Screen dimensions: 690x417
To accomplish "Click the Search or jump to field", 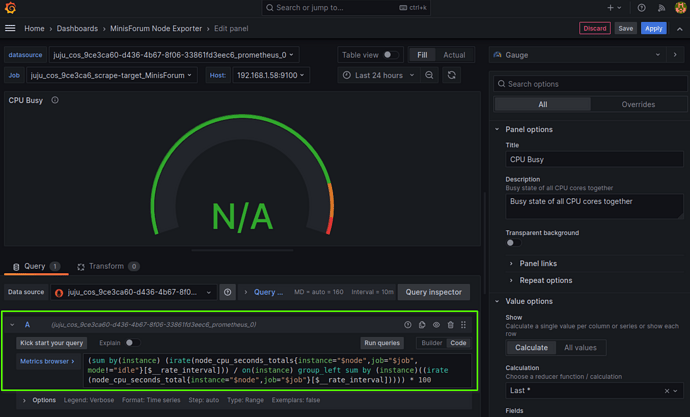I will (346, 7).
